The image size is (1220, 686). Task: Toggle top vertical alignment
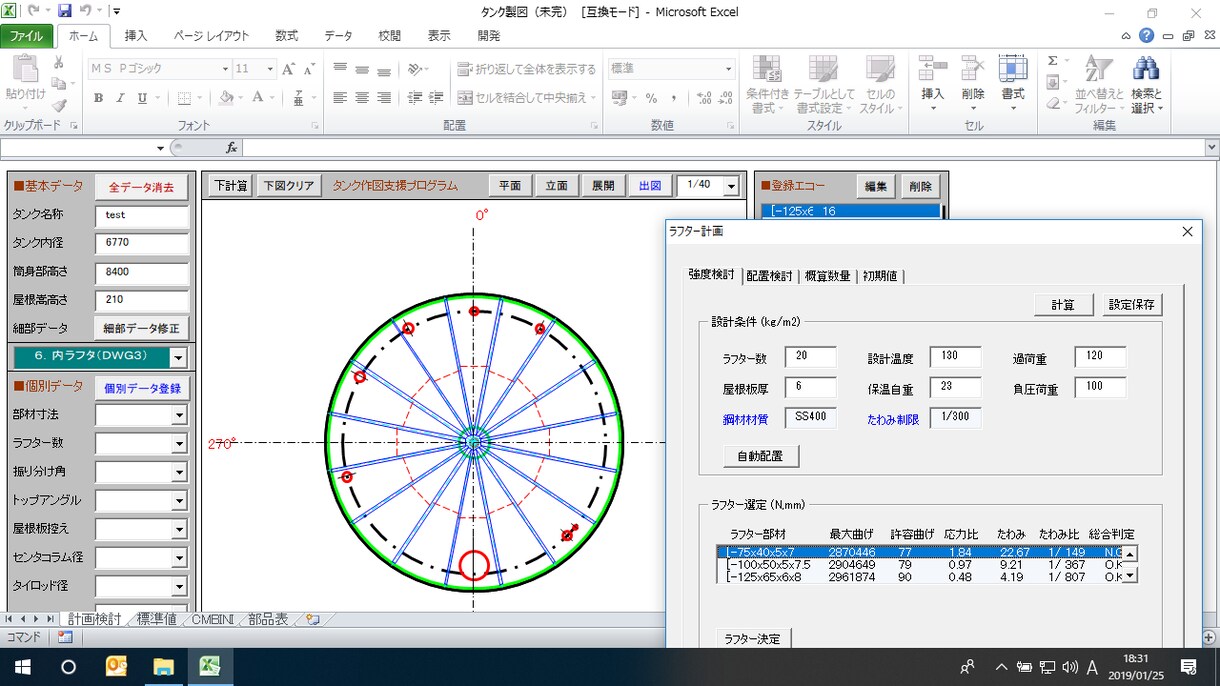tap(340, 69)
